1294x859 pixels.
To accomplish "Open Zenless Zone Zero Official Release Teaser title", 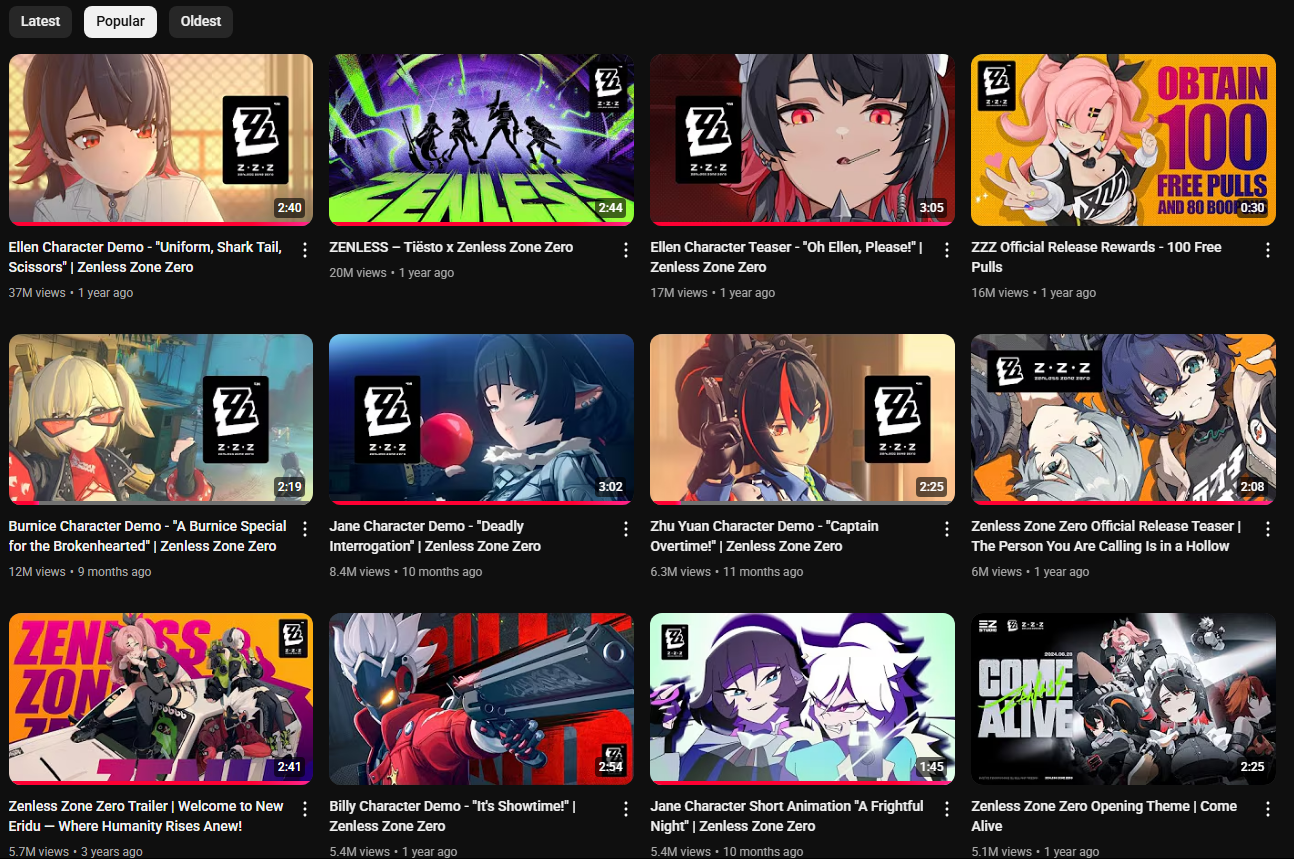I will (x=1106, y=536).
